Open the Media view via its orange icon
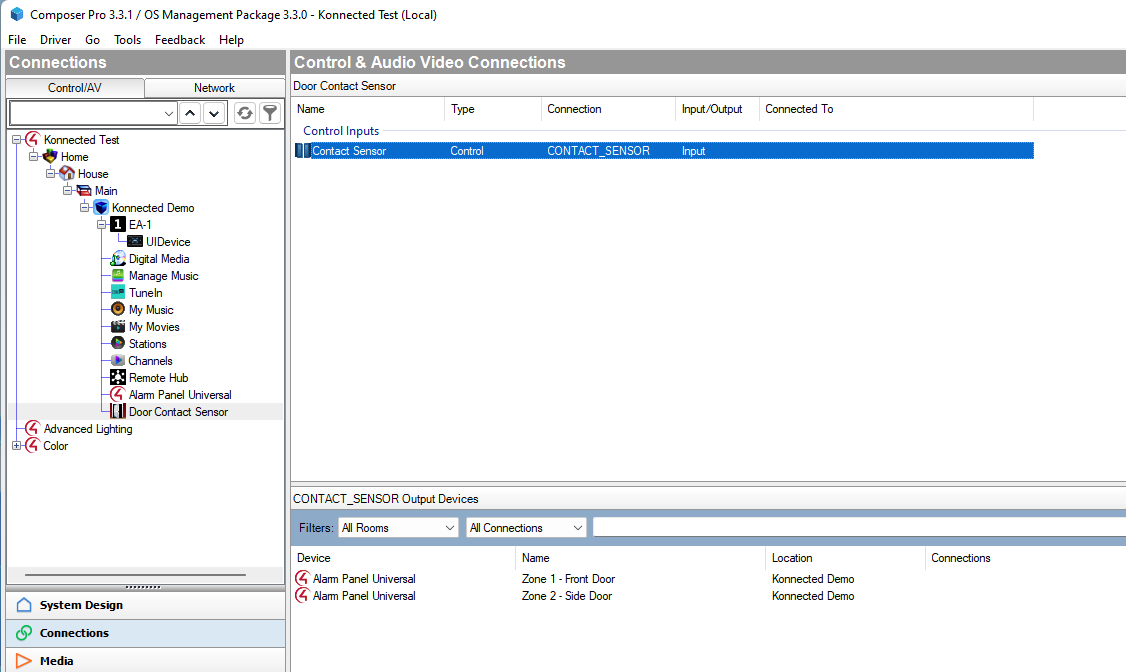The image size is (1126, 672). coord(23,661)
